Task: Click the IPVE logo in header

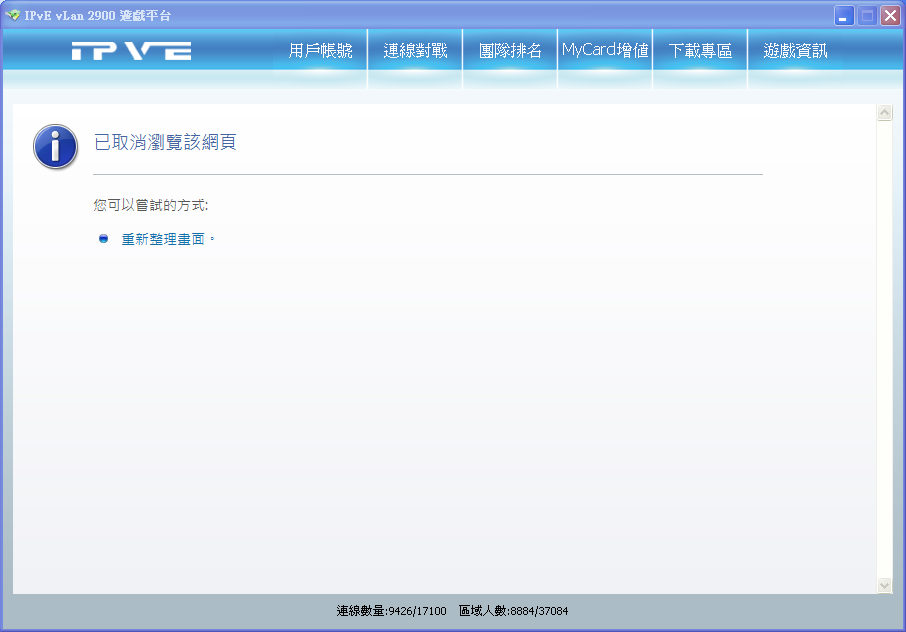Action: tap(131, 51)
